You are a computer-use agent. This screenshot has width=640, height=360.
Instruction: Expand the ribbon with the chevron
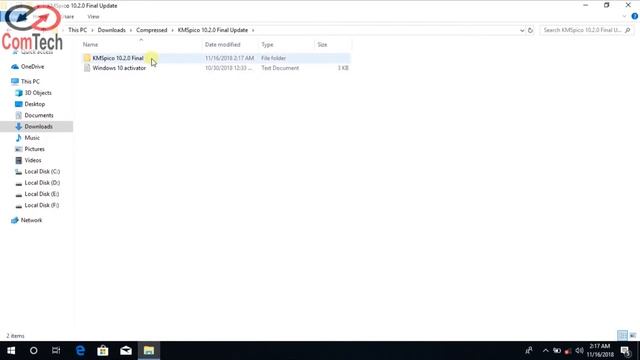[624, 17]
